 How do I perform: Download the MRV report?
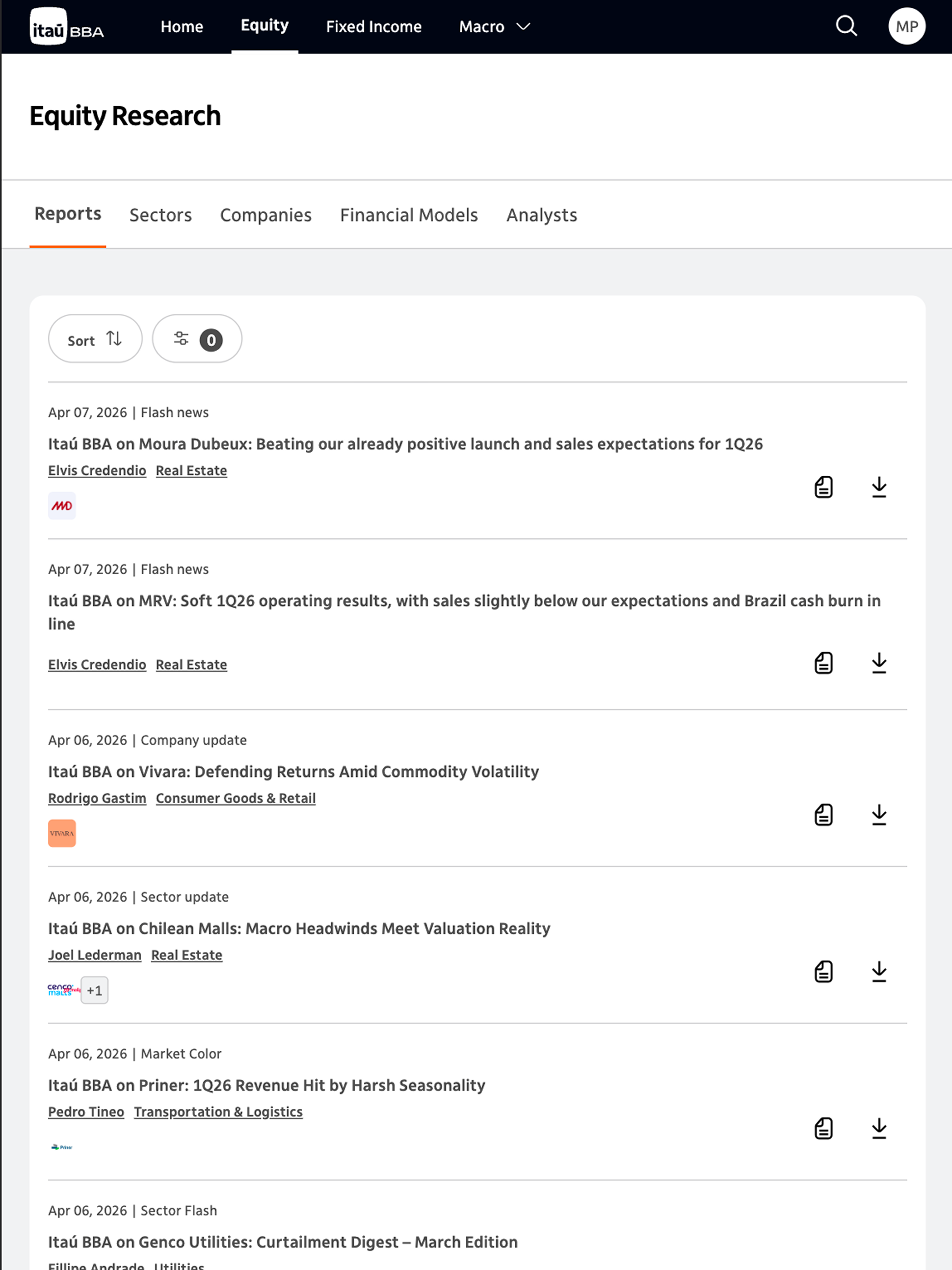click(x=879, y=663)
